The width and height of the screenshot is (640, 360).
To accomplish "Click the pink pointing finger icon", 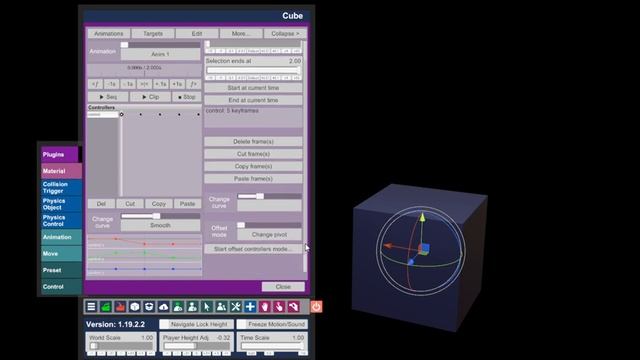I will pos(279,307).
